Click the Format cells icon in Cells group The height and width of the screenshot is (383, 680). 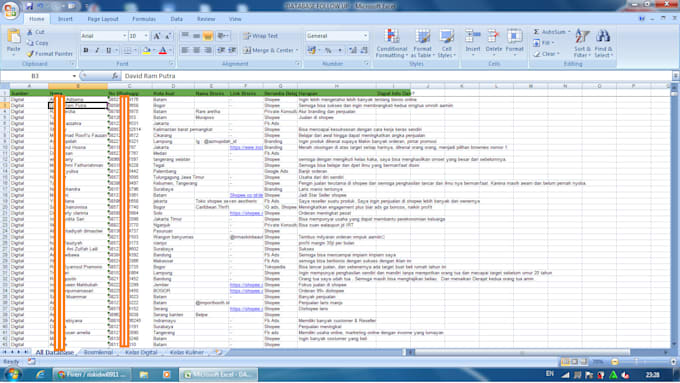click(x=515, y=37)
